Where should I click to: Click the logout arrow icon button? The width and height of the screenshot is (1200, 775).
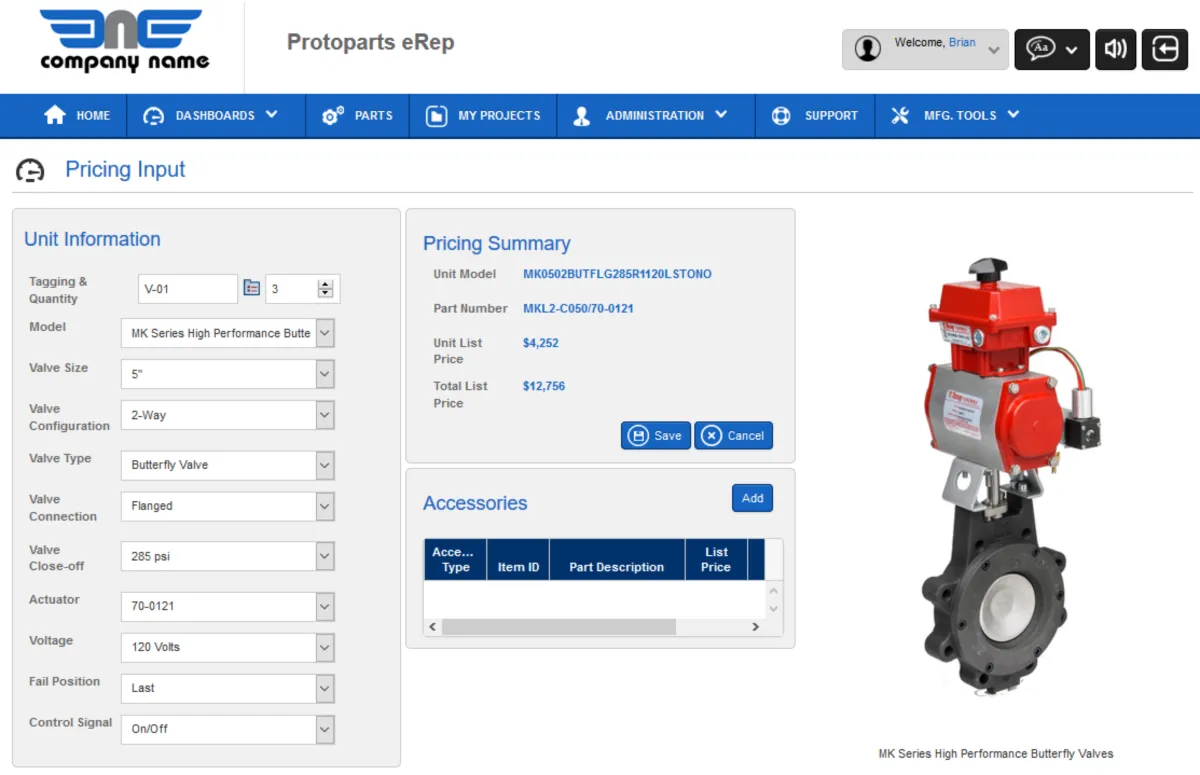(1165, 49)
